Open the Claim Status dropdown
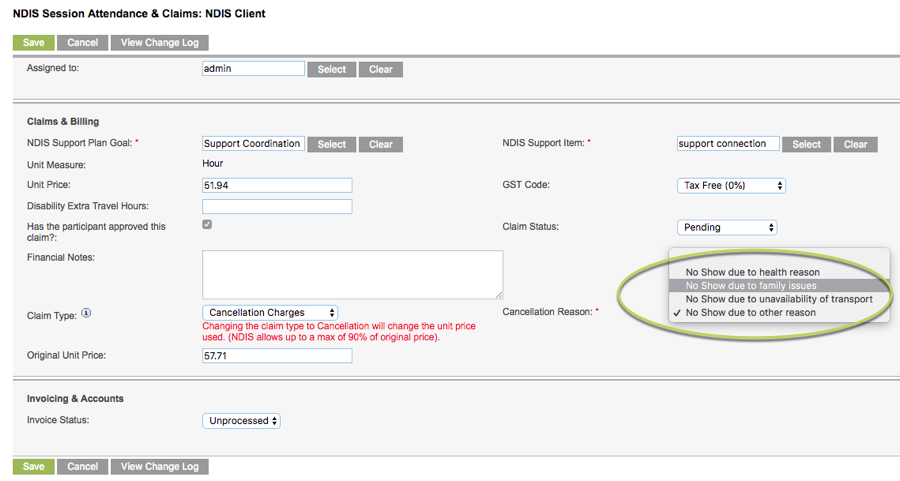Screen dimensions: 900x481 (727, 227)
